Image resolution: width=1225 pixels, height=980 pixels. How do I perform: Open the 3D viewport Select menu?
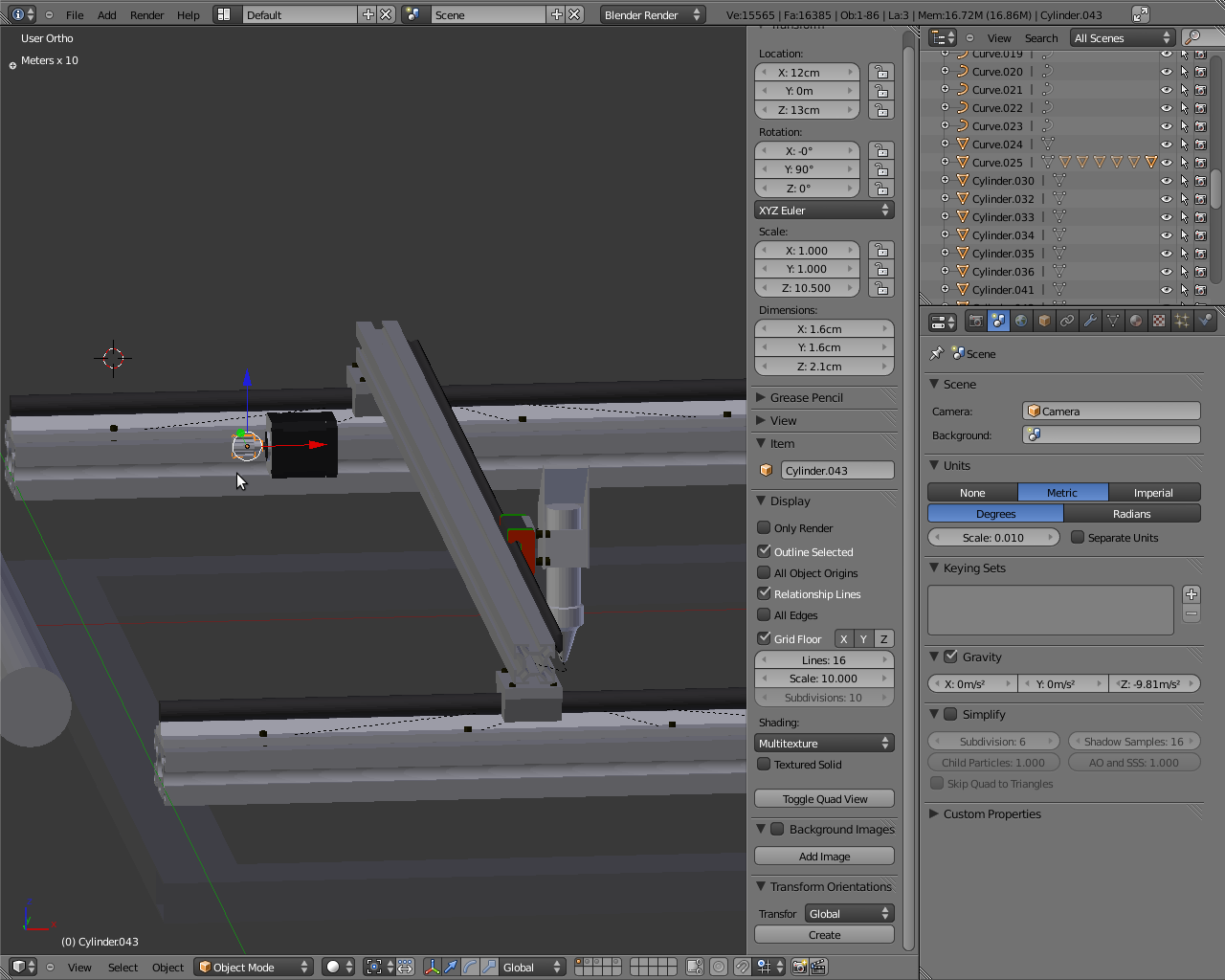(x=122, y=967)
